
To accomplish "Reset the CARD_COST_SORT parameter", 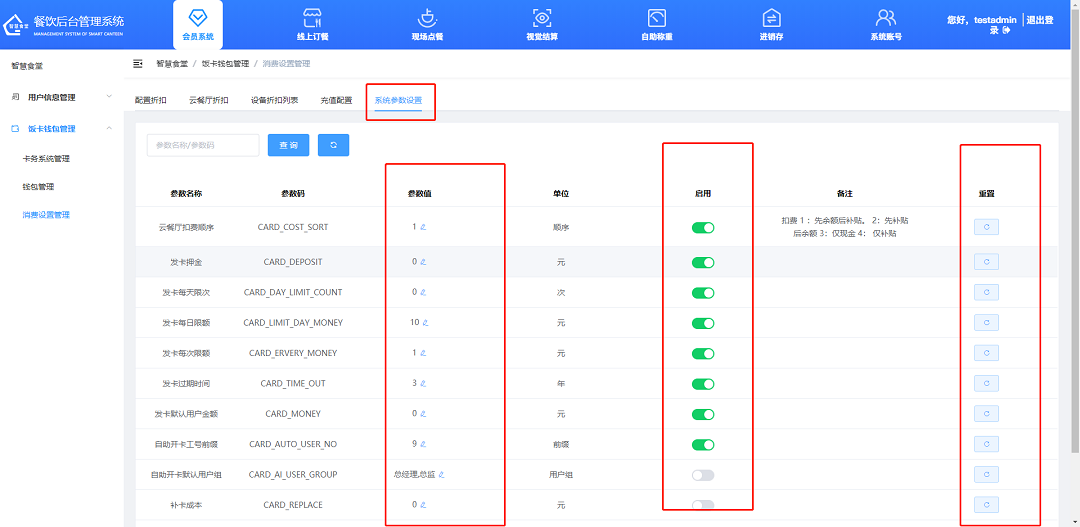I will [986, 227].
